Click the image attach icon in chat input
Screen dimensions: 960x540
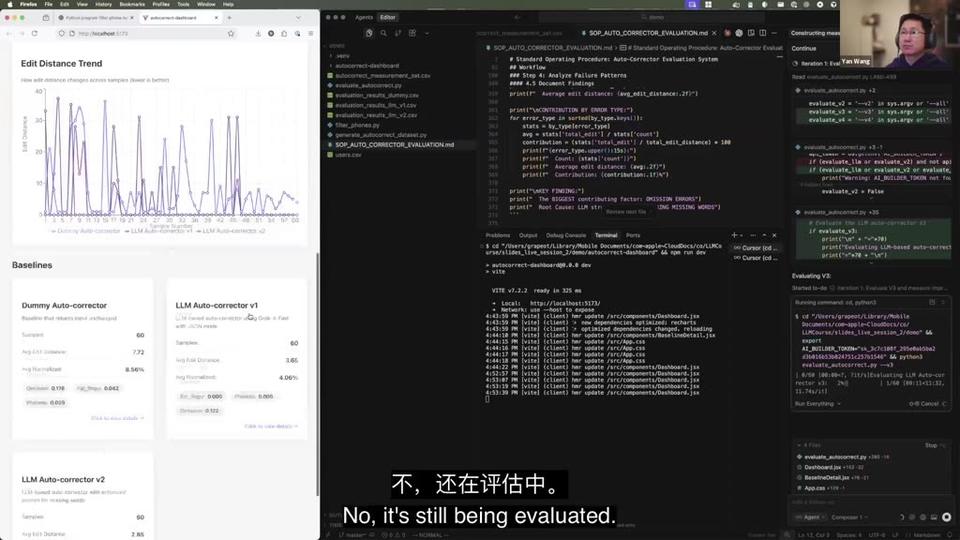coord(934,517)
